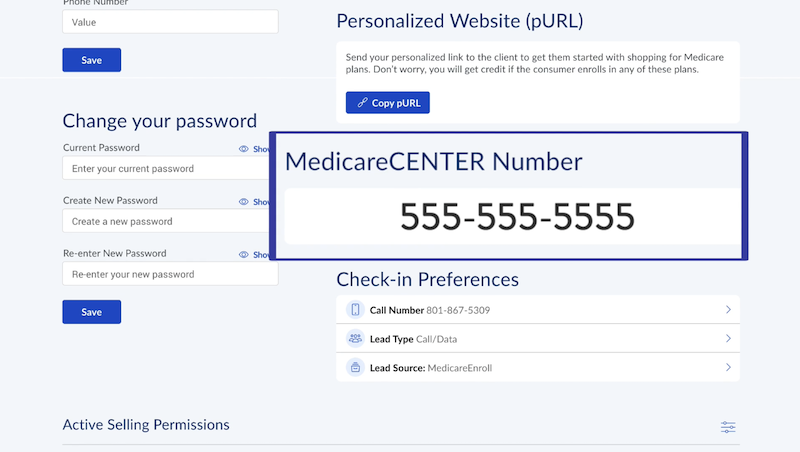Save the new password
This screenshot has height=452, width=800.
(x=92, y=312)
